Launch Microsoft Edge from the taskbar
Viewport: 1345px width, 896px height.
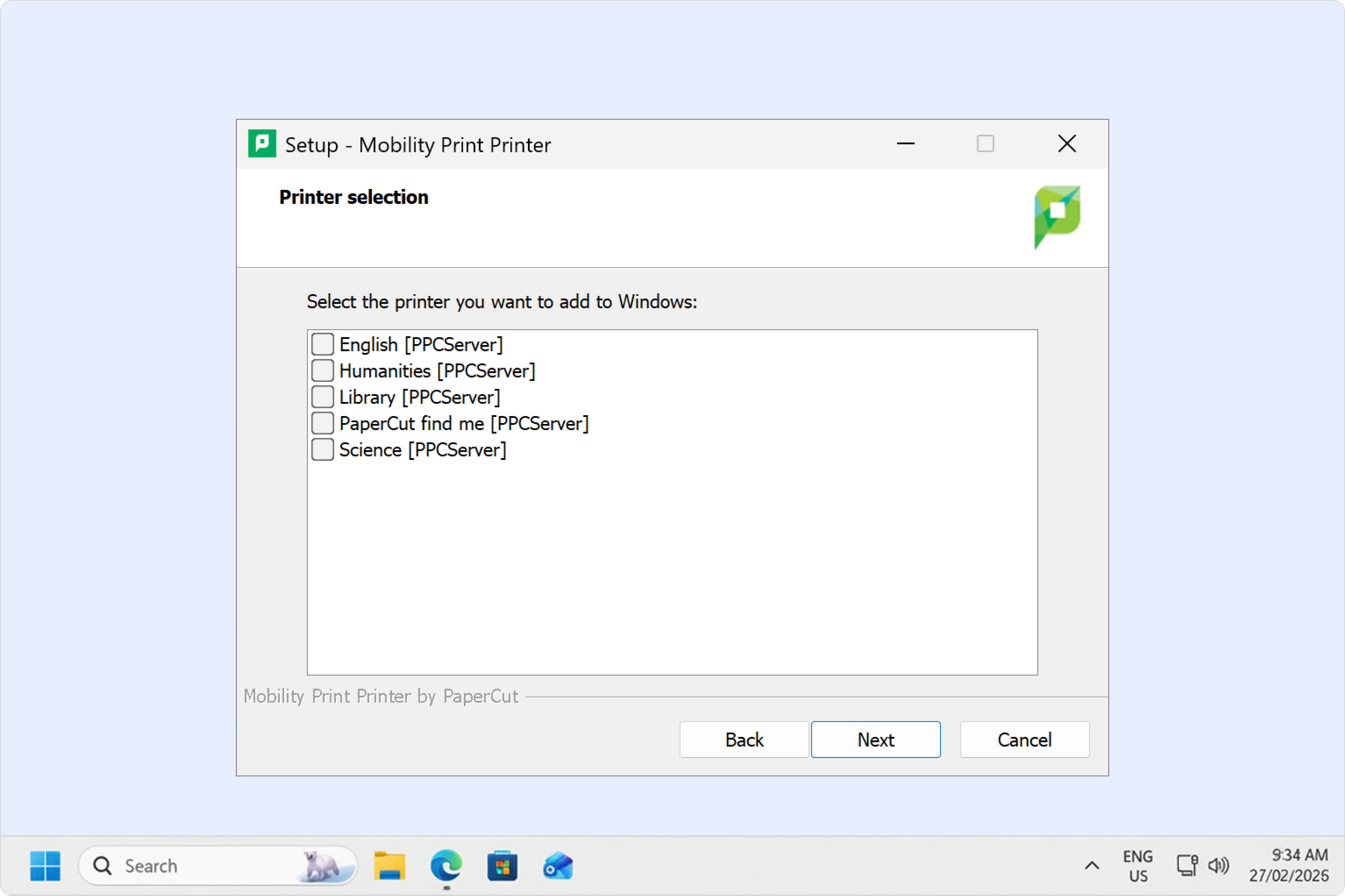click(x=447, y=865)
